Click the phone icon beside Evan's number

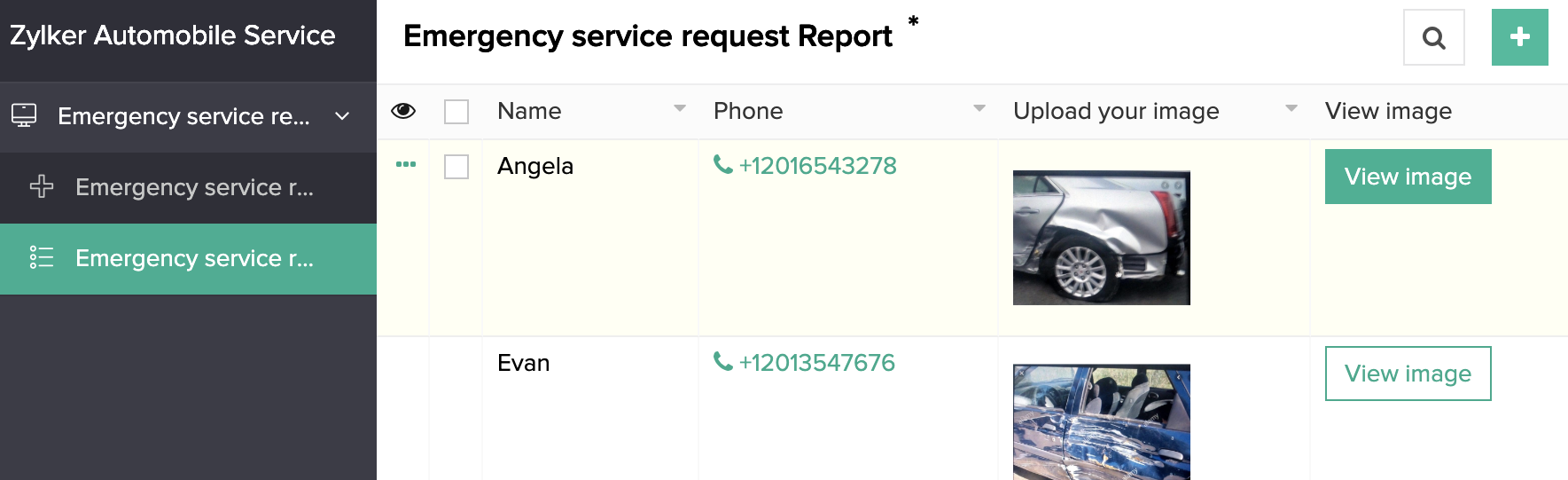tap(723, 362)
